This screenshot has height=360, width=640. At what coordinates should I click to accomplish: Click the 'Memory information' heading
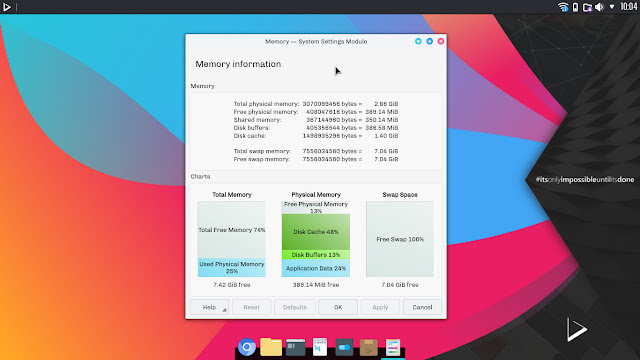[x=238, y=64]
